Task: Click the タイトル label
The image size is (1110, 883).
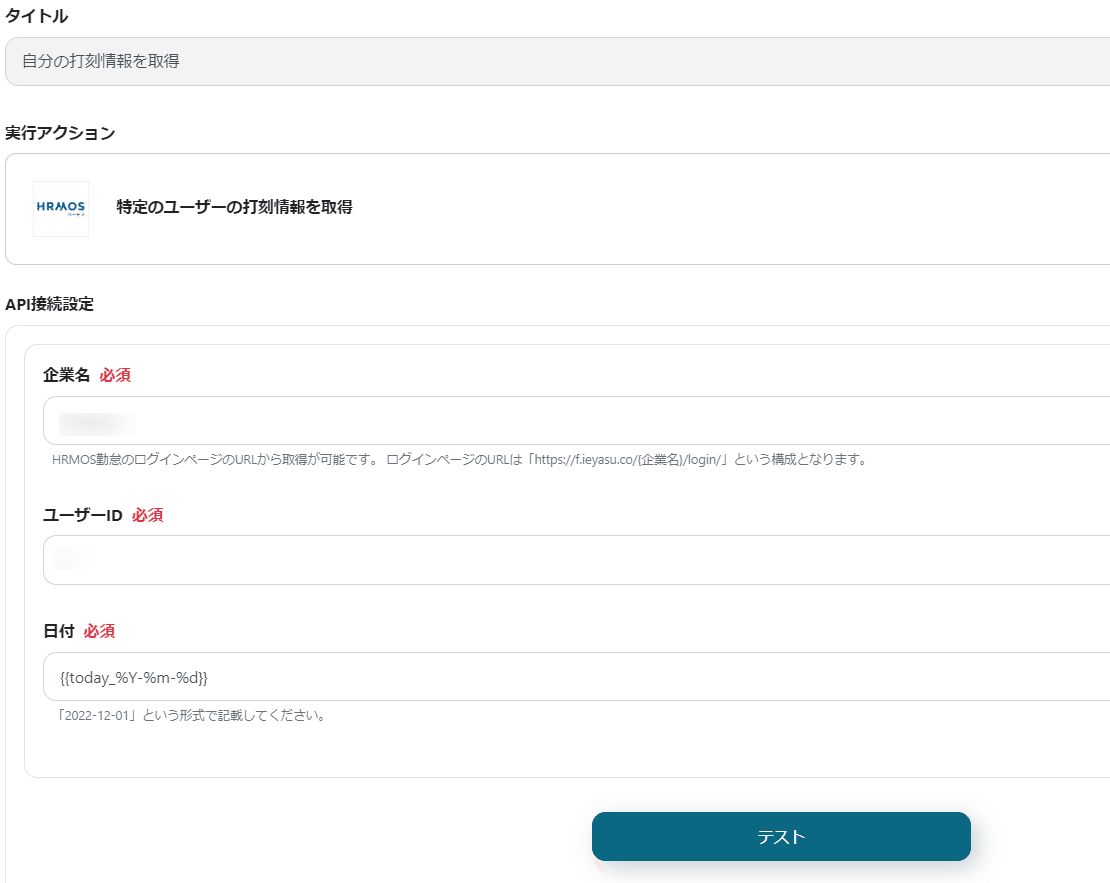Action: click(37, 16)
